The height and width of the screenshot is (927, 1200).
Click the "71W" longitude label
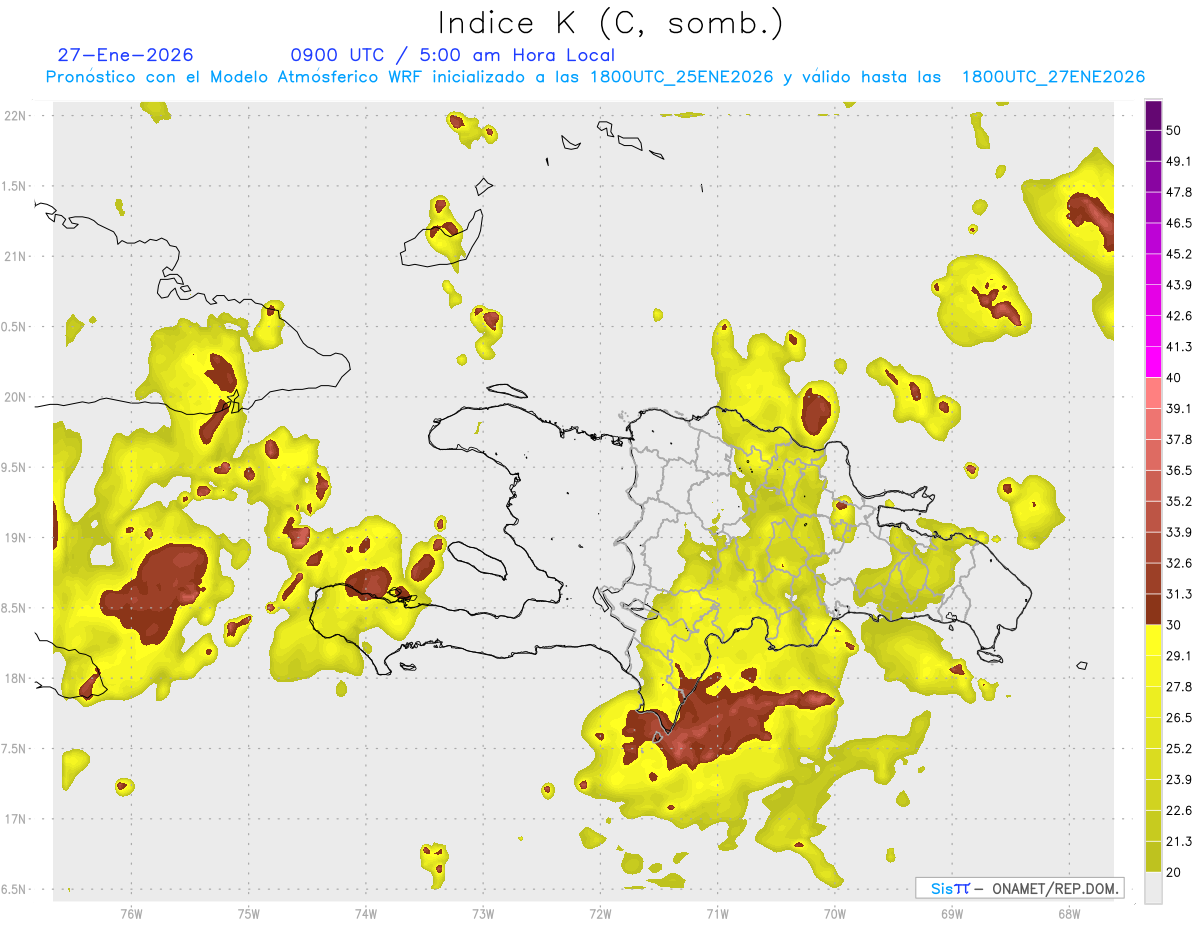(717, 913)
